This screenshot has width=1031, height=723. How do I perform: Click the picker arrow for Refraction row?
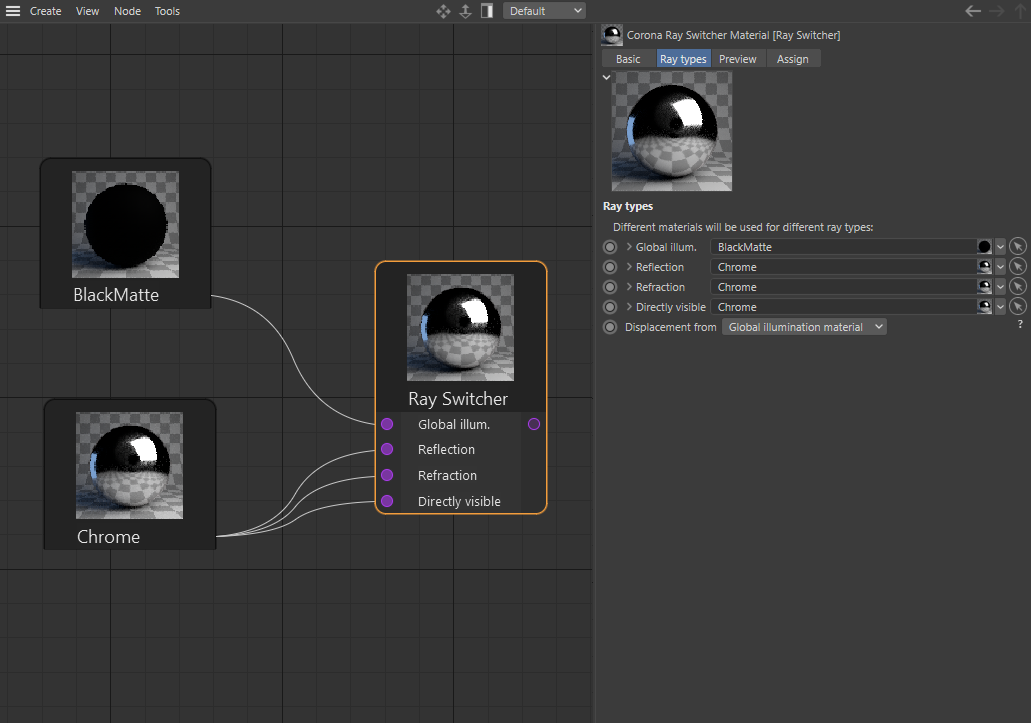click(1017, 287)
